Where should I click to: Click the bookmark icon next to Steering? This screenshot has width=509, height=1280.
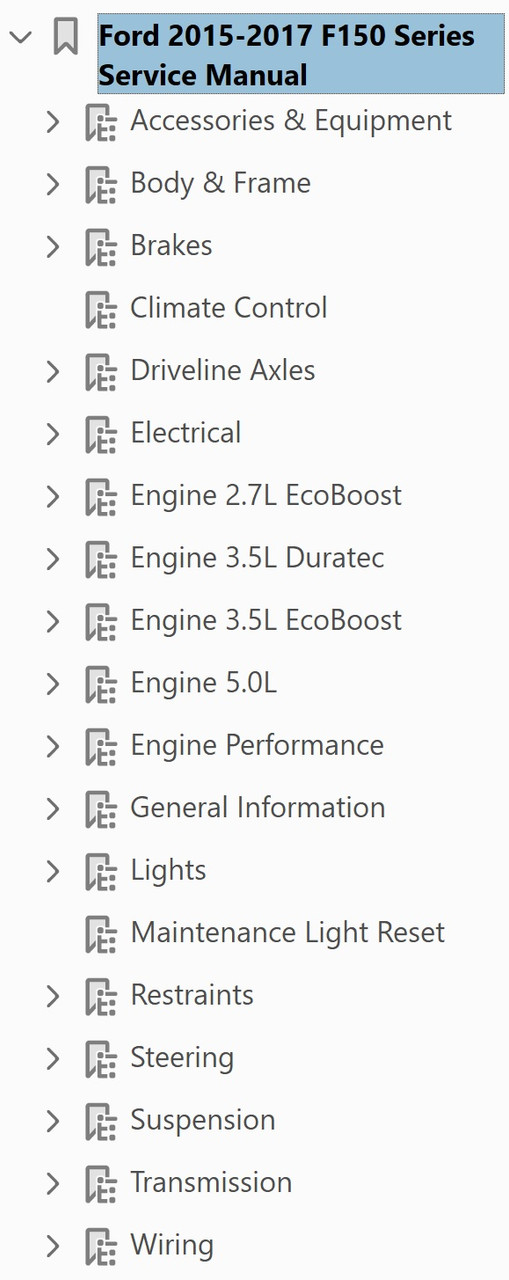pos(101,1059)
